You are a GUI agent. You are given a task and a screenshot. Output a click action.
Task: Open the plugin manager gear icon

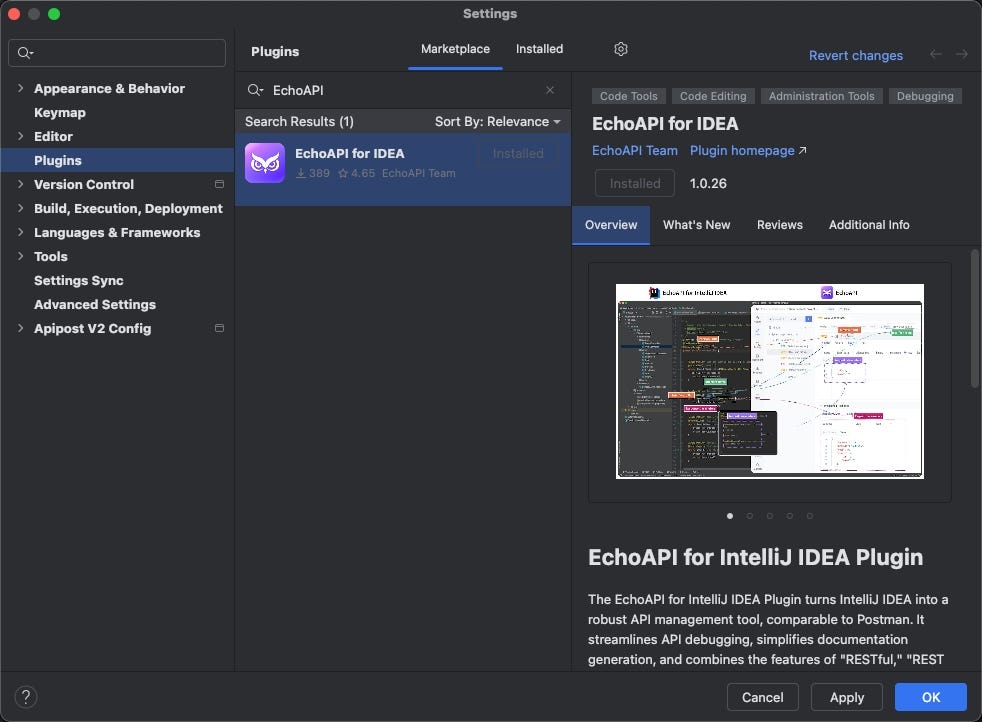coord(620,48)
